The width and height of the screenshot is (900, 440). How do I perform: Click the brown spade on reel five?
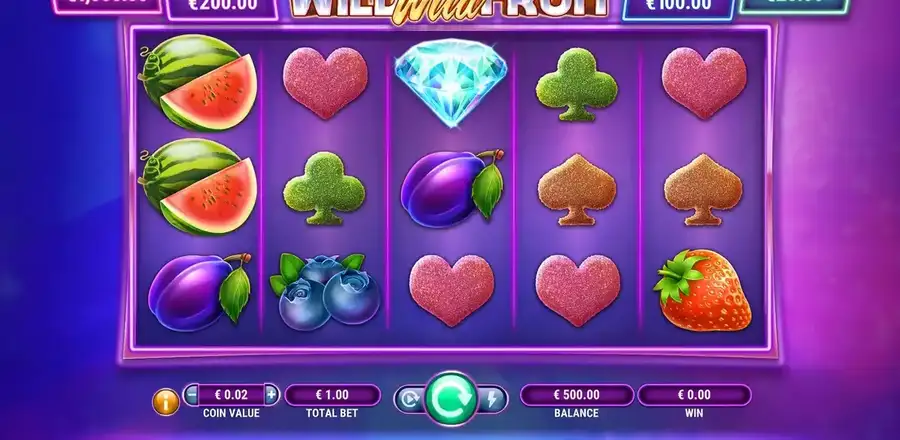point(703,189)
